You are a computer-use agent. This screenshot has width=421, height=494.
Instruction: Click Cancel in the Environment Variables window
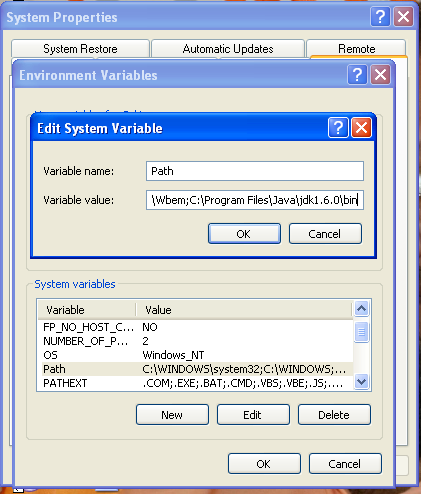tap(345, 464)
